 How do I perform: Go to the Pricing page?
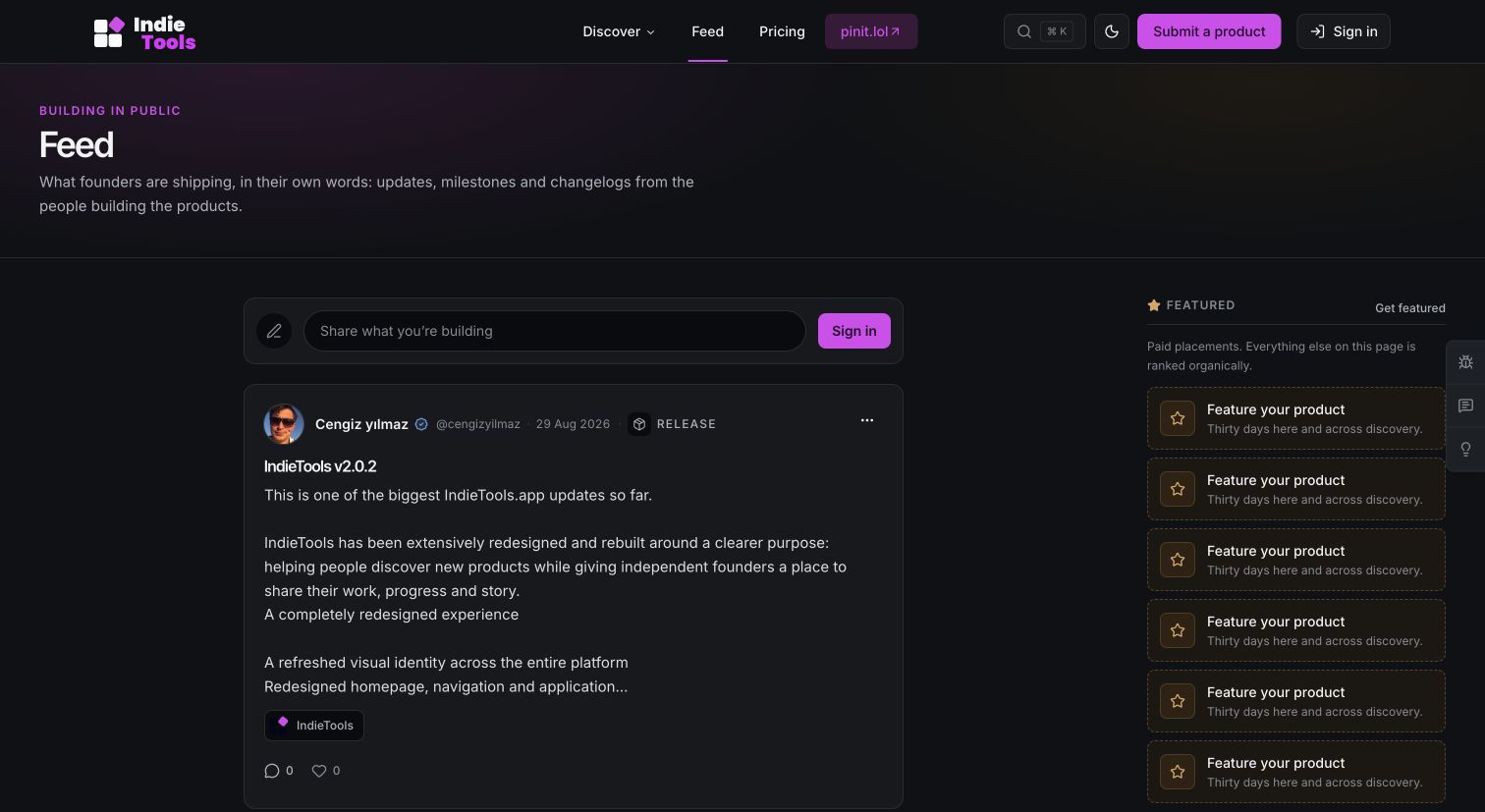[782, 31]
